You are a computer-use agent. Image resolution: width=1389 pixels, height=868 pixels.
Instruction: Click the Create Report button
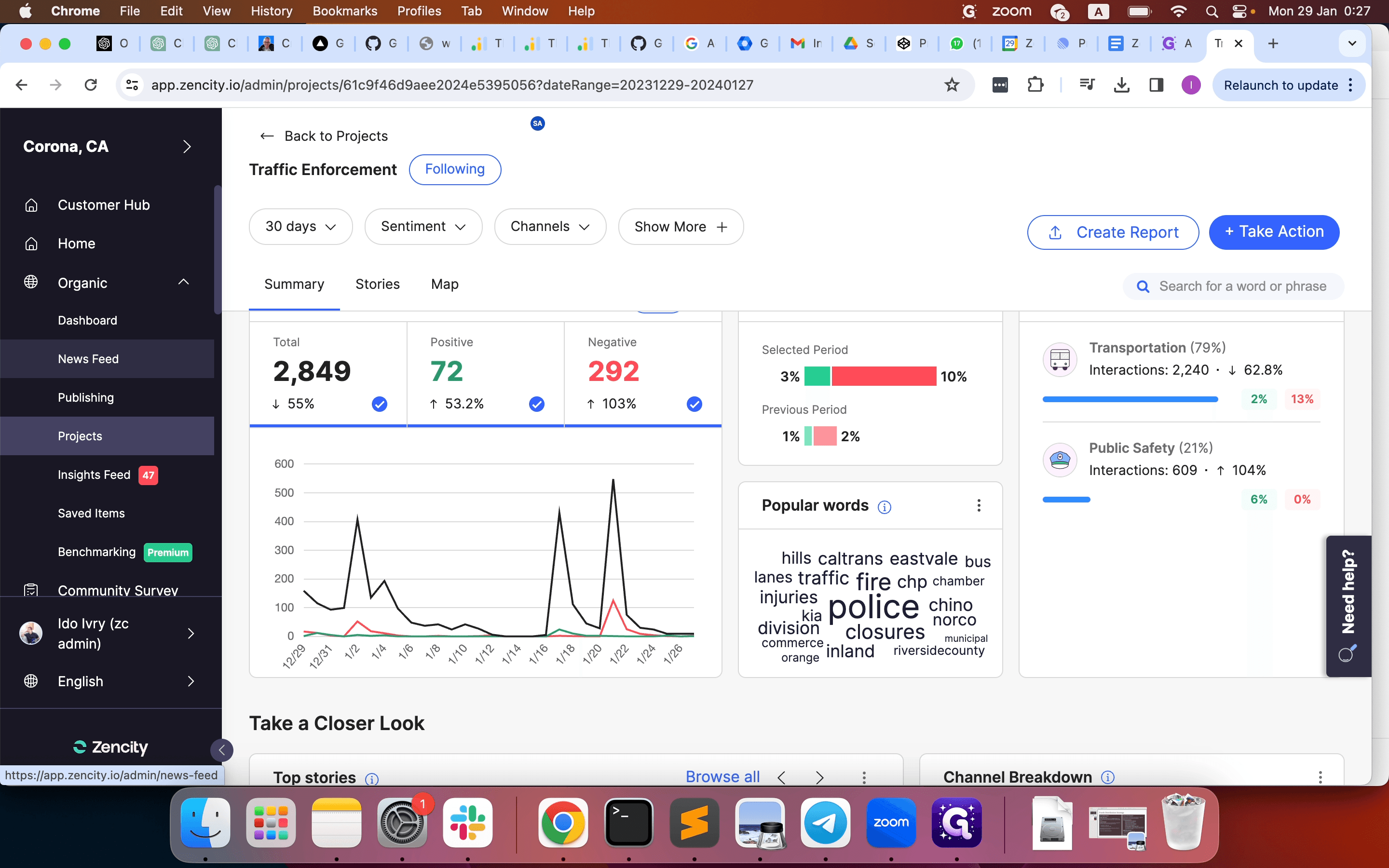pyautogui.click(x=1113, y=232)
